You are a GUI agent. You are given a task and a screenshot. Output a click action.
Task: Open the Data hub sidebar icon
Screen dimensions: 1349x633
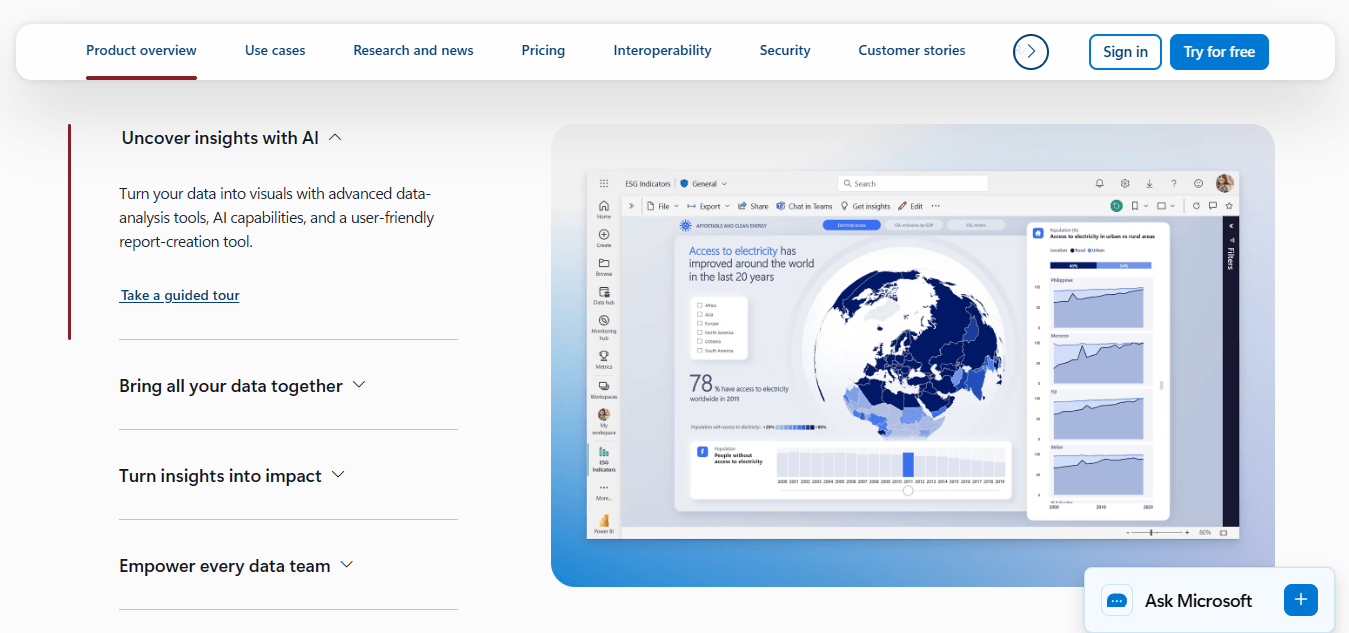(603, 292)
